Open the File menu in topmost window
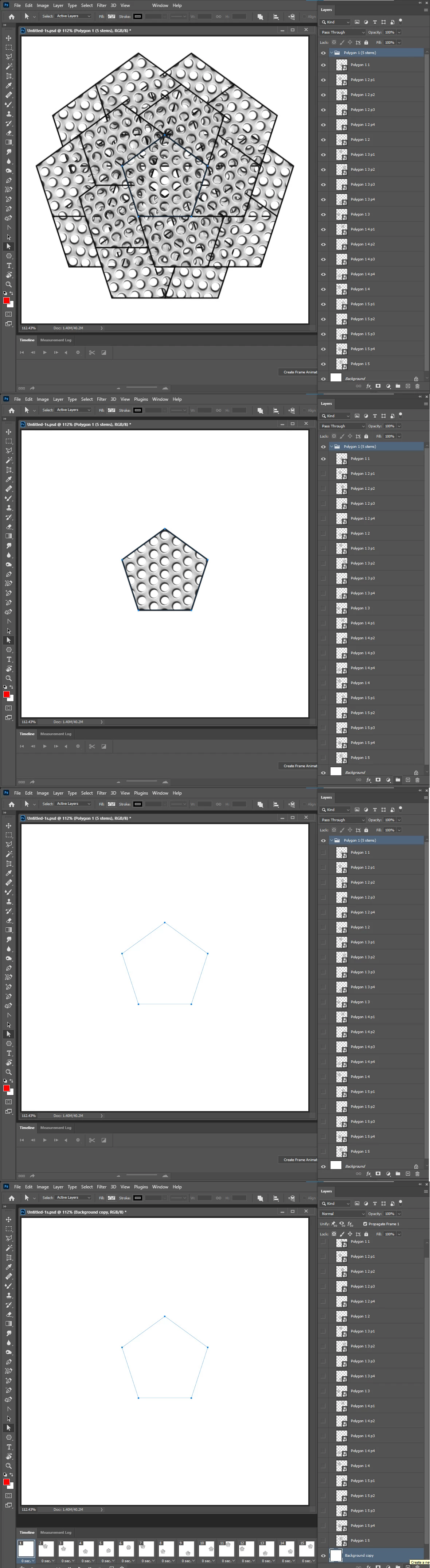This screenshot has height=1568, width=430. pyautogui.click(x=17, y=5)
